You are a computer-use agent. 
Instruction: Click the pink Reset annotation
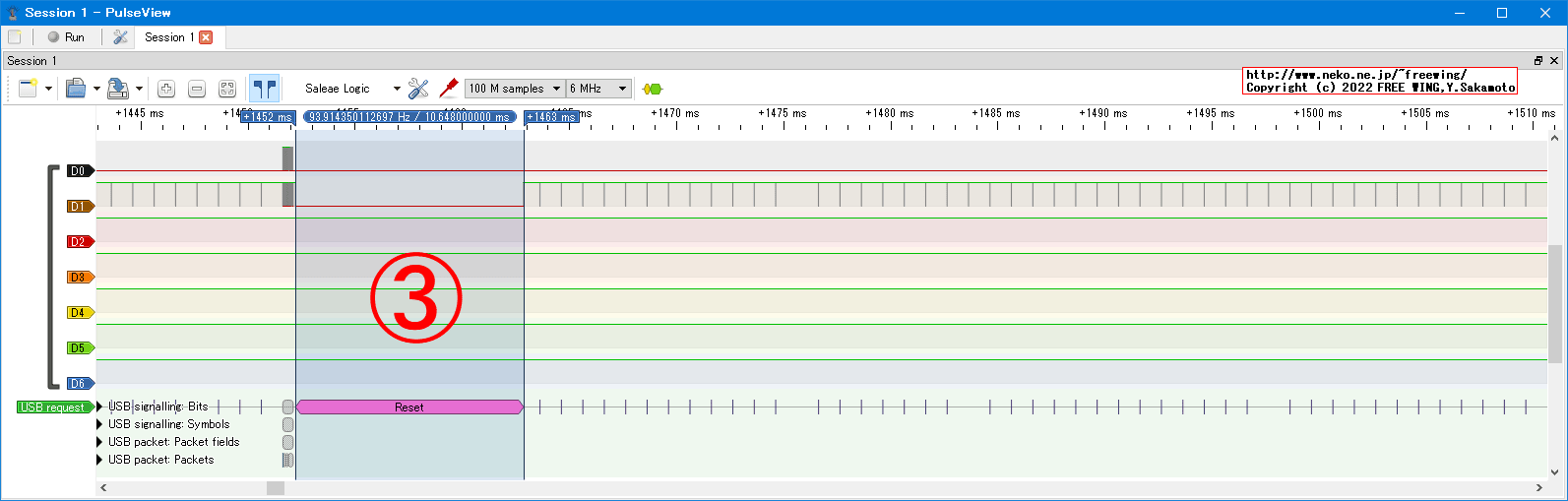[408, 407]
